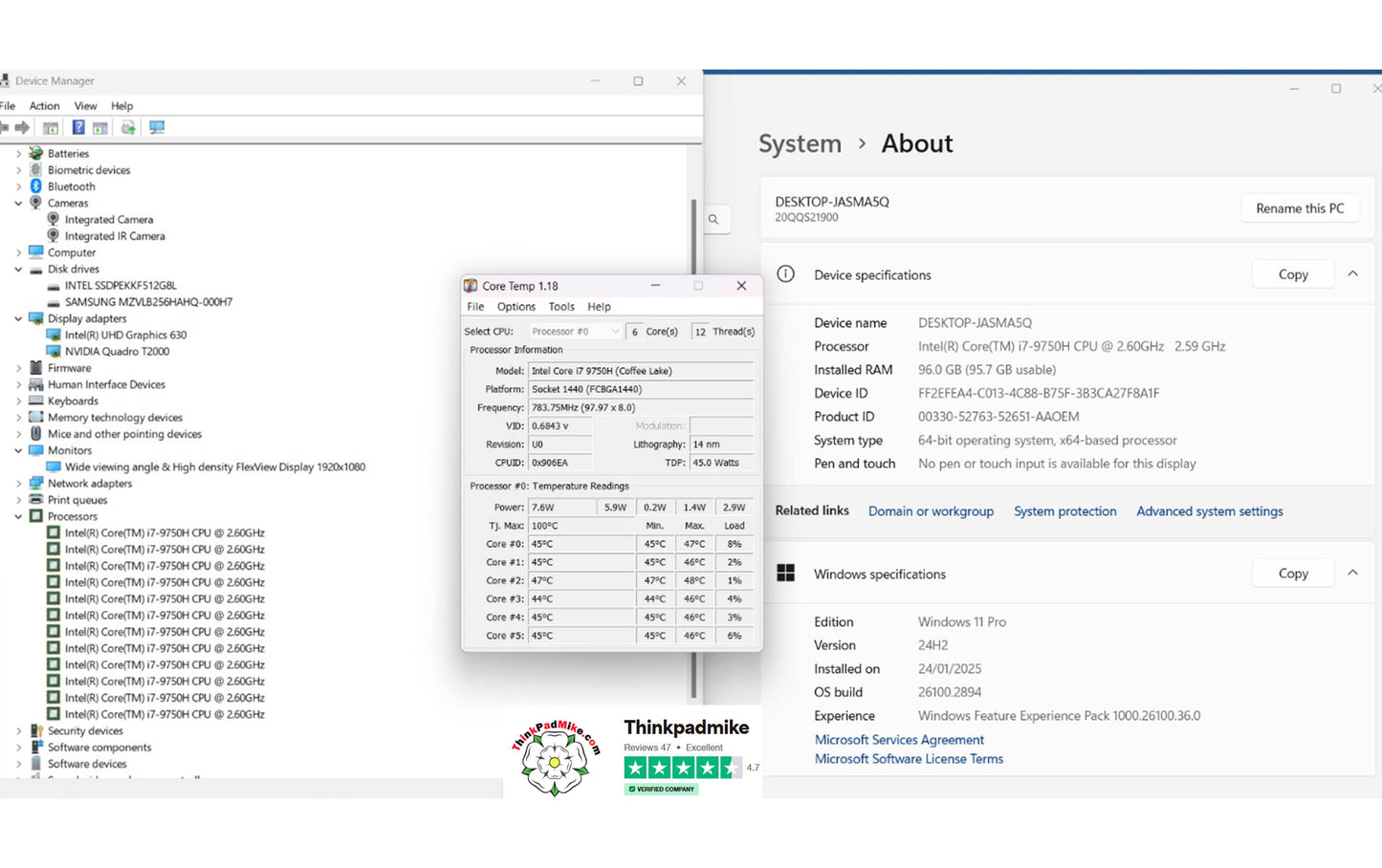
Task: Click the Integrated IR Camera icon
Action: pos(54,236)
